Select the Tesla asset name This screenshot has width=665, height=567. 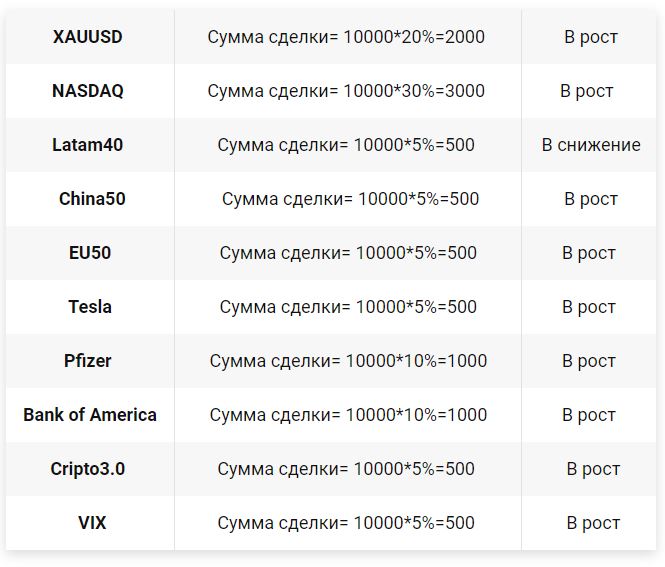[x=90, y=307]
